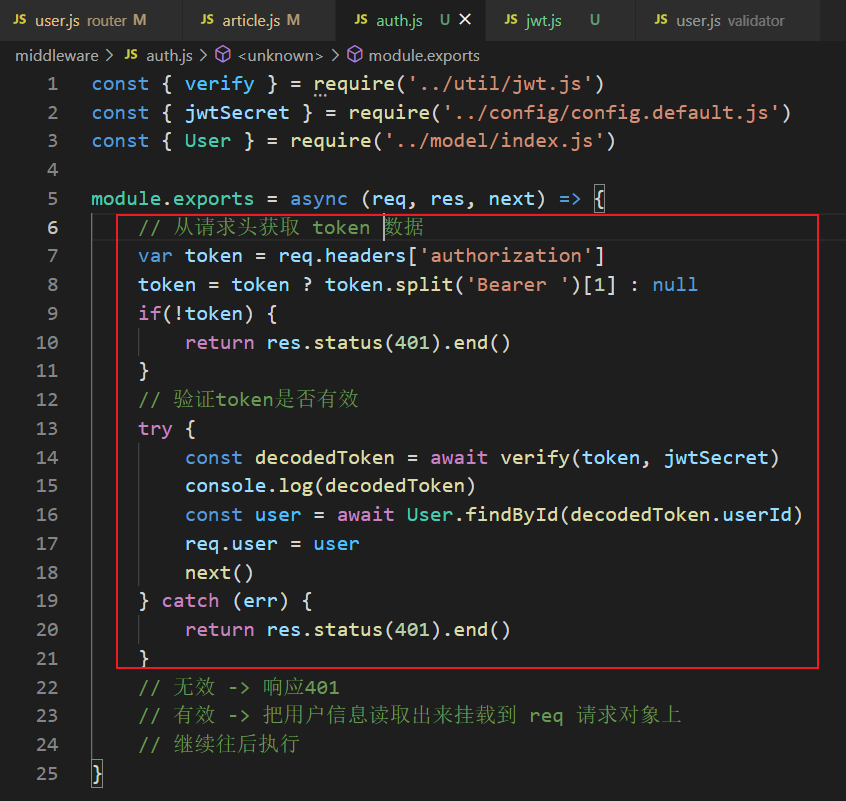Click 'verify' identifier on line 1
846x801 pixels.
click(219, 84)
